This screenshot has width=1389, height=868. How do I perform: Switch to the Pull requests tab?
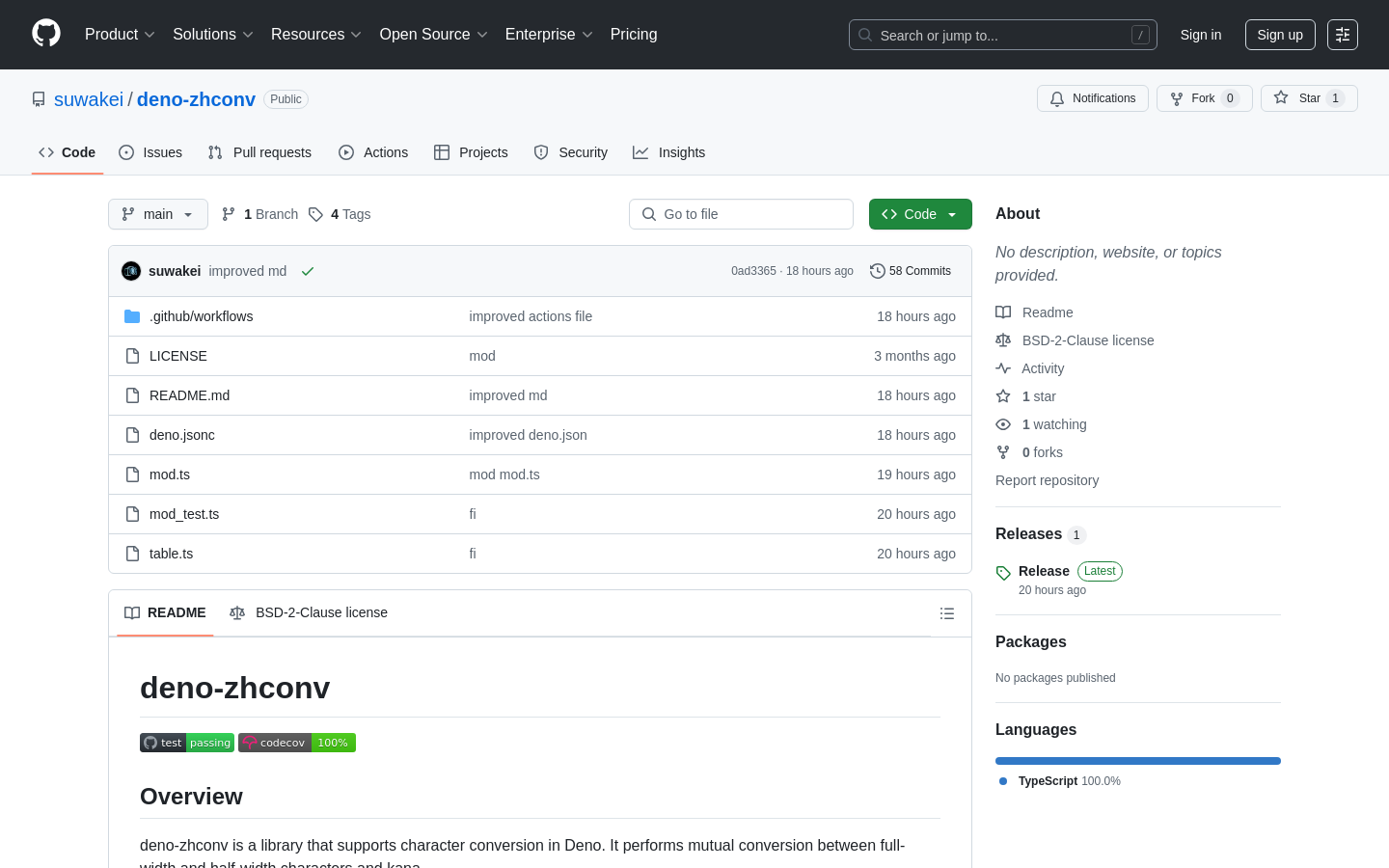pos(259,152)
